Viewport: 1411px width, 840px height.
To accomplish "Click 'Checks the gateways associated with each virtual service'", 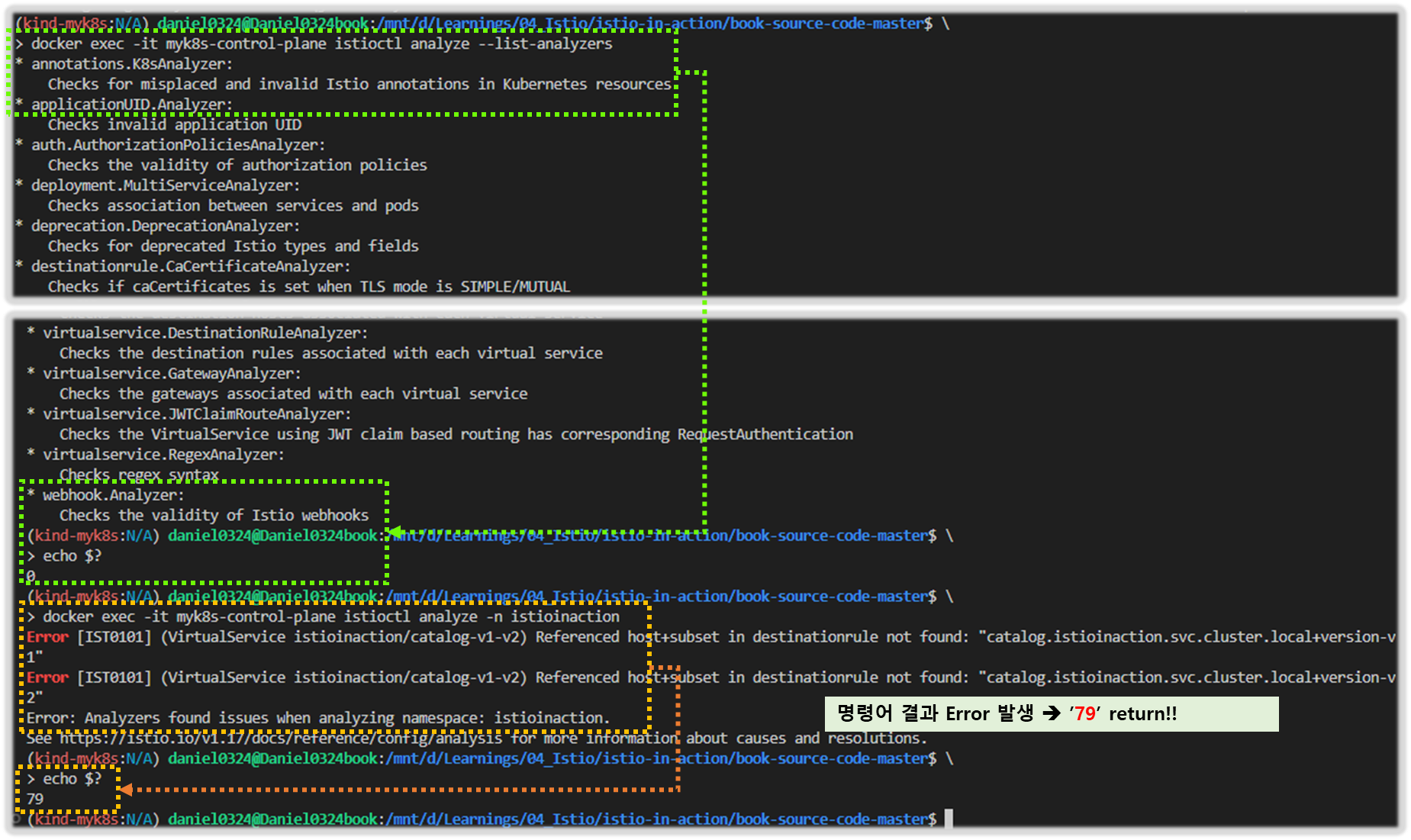I will (294, 394).
